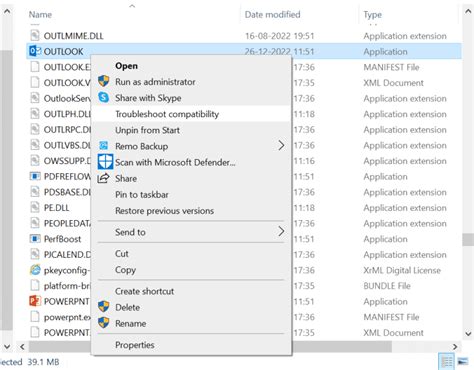This screenshot has height=370, width=474.
Task: Click the 16-08-2022 19:51 date cell
Action: tap(280, 36)
